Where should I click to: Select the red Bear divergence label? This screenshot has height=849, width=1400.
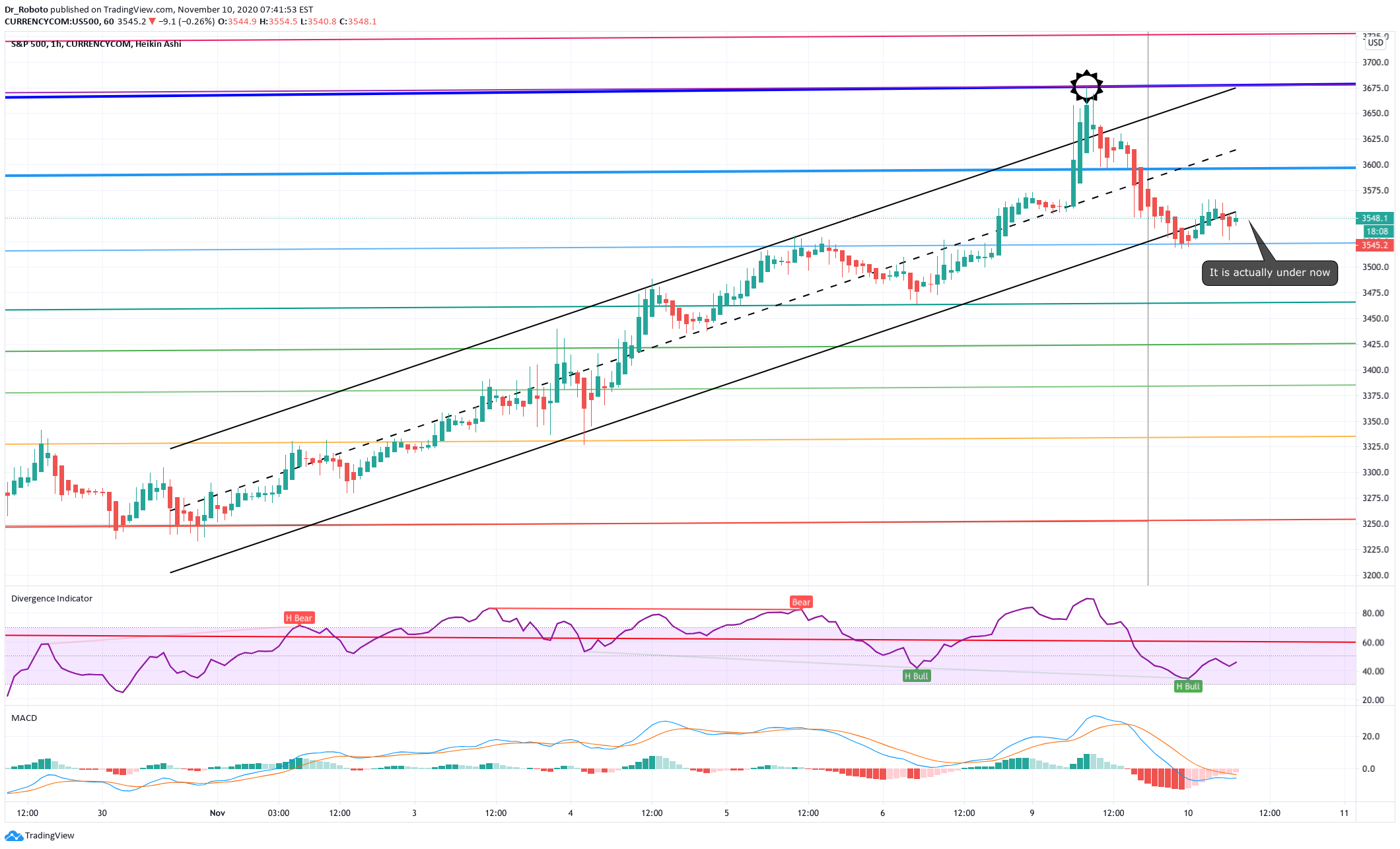(801, 602)
